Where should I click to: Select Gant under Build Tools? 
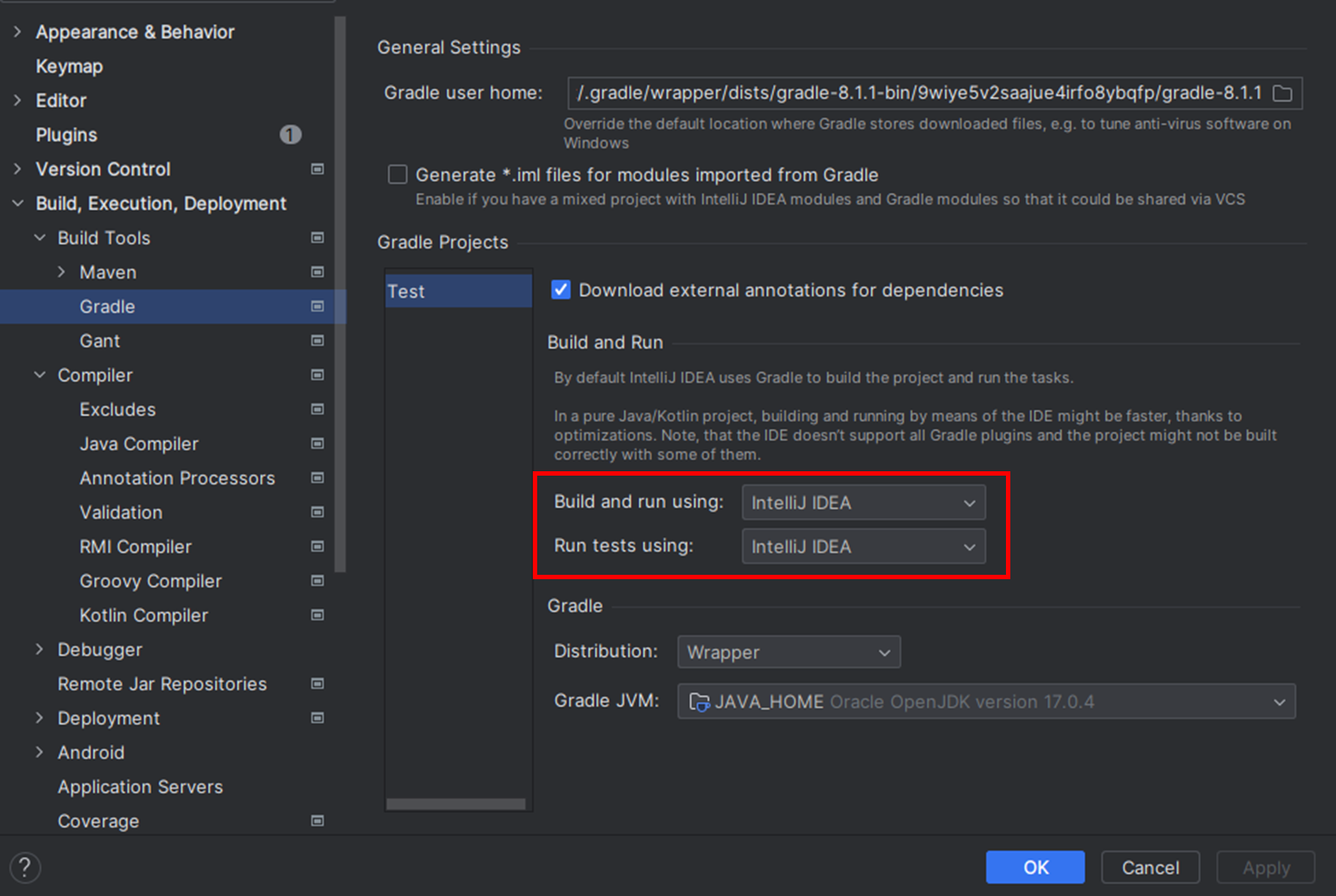click(x=100, y=340)
